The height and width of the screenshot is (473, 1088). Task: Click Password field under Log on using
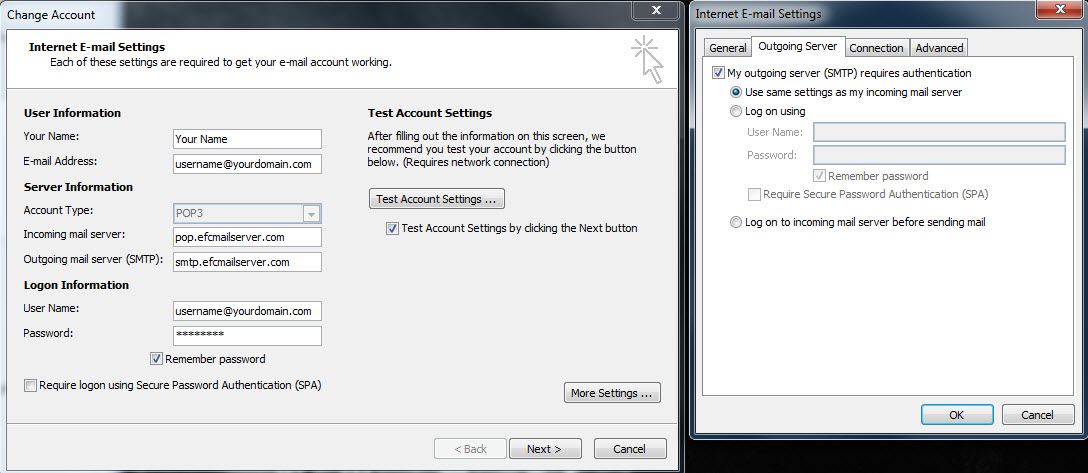[x=939, y=155]
